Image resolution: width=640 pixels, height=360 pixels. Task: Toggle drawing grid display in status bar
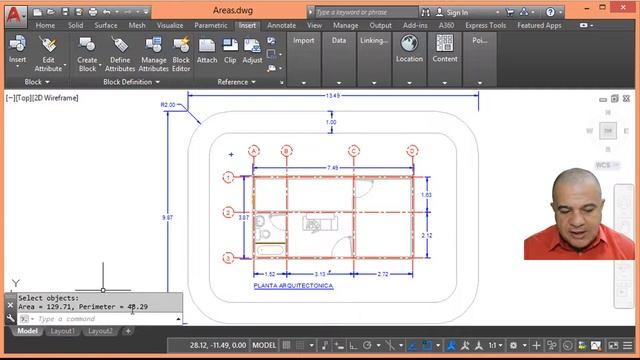pos(287,345)
